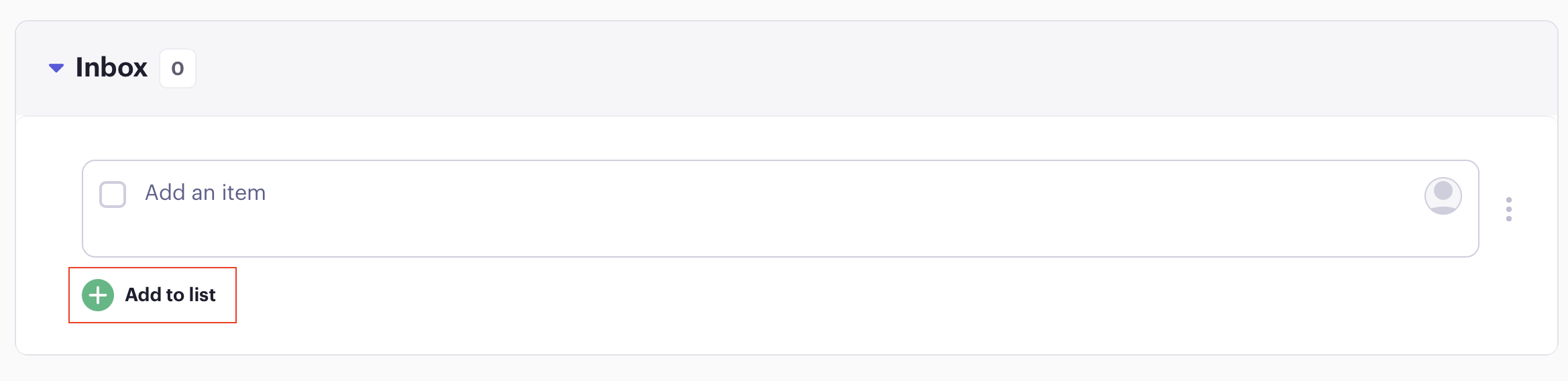1568x381 pixels.
Task: Click the vertical ellipsis icon
Action: 1508,209
